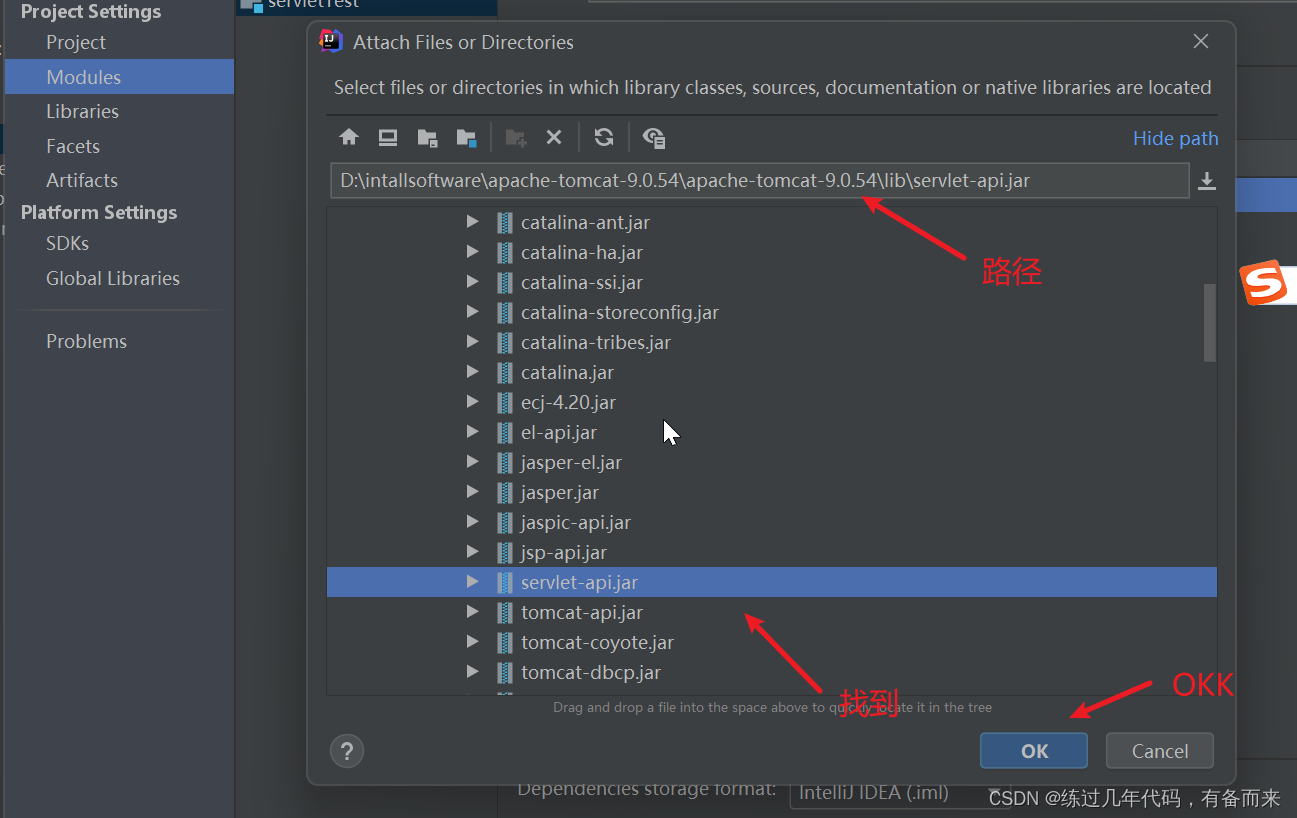Select jsp-api.jar file name
This screenshot has width=1297, height=818.
click(564, 552)
